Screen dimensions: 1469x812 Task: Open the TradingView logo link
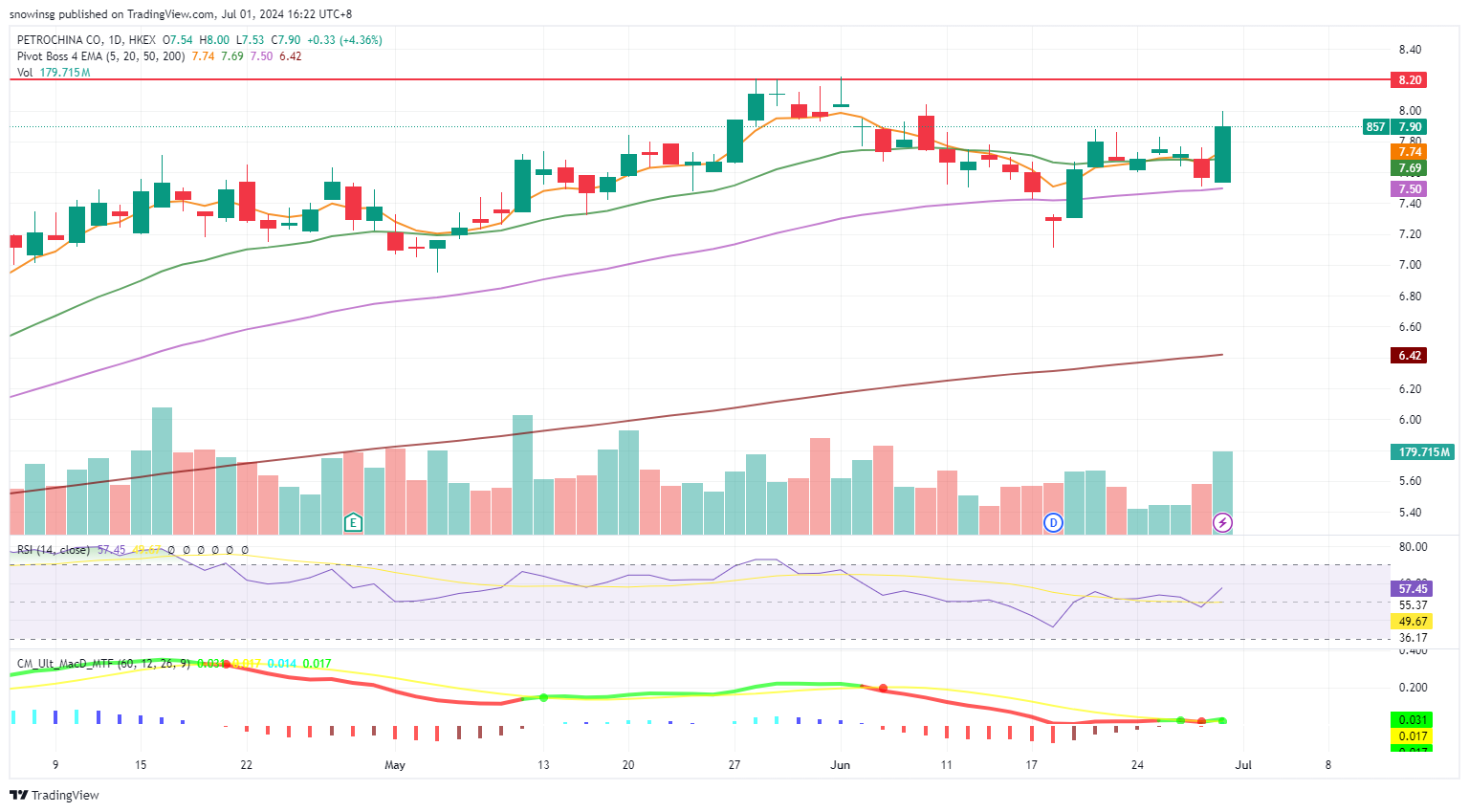55,795
